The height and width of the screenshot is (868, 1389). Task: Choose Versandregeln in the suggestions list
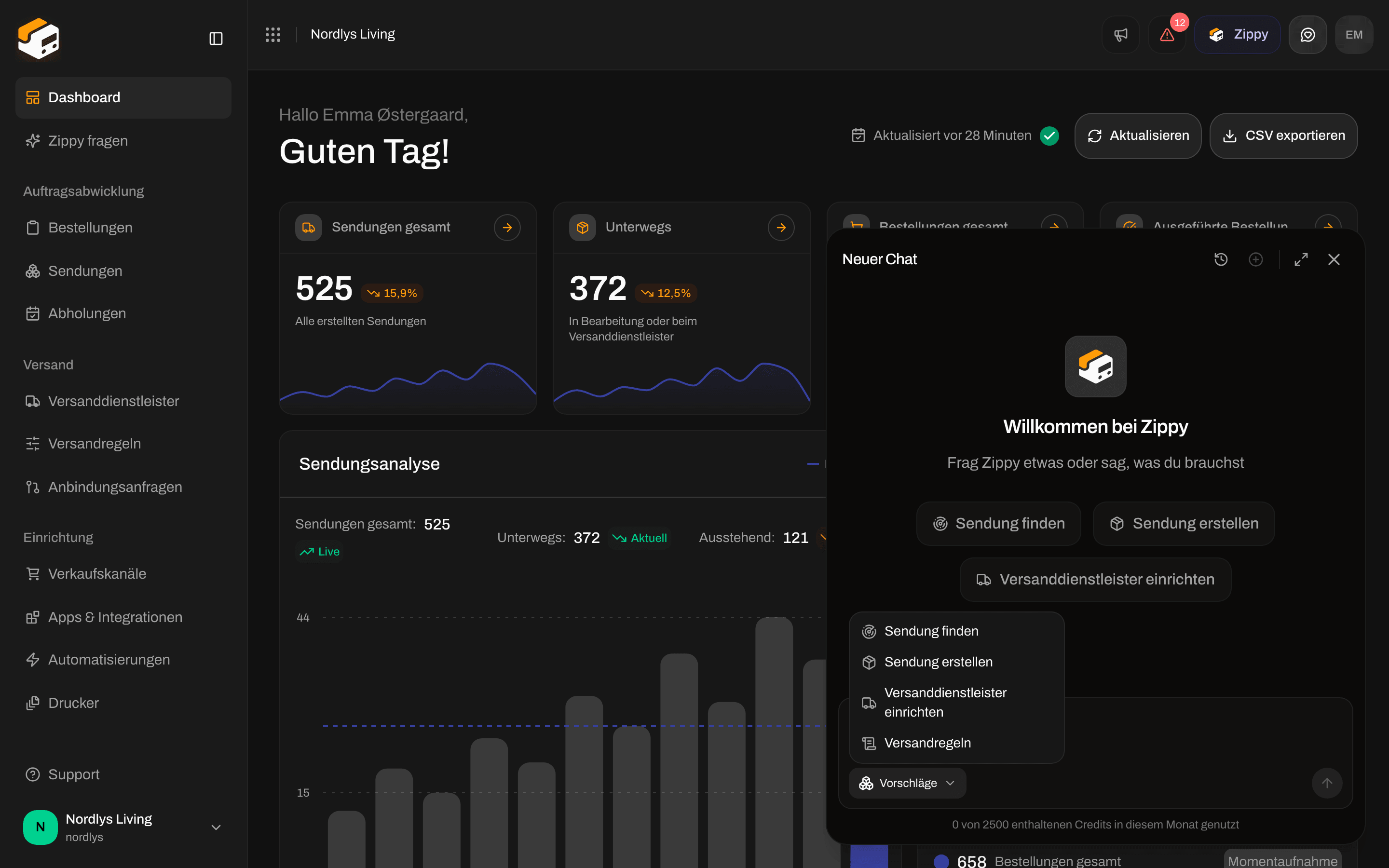tap(956, 743)
